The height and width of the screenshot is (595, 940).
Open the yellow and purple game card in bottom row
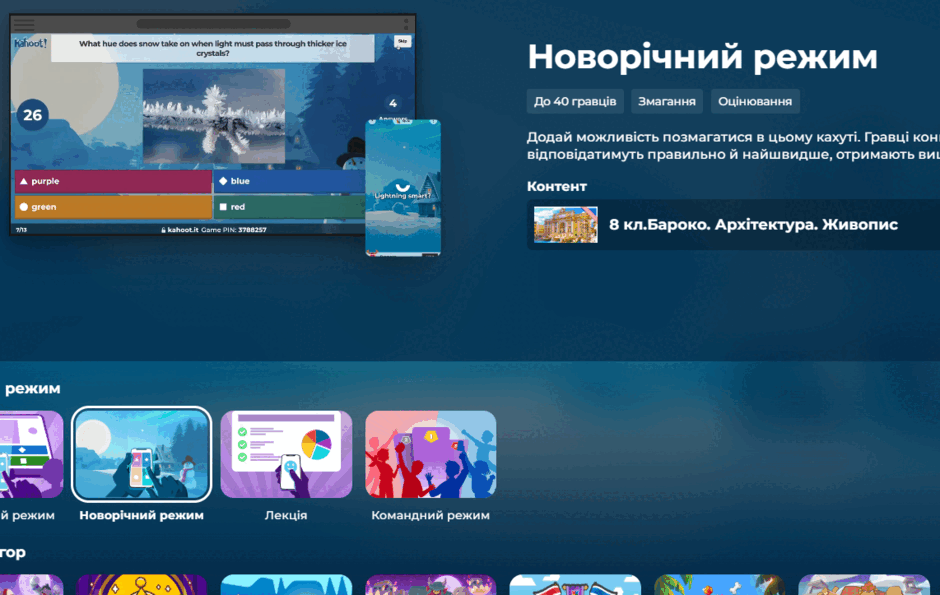[141, 585]
